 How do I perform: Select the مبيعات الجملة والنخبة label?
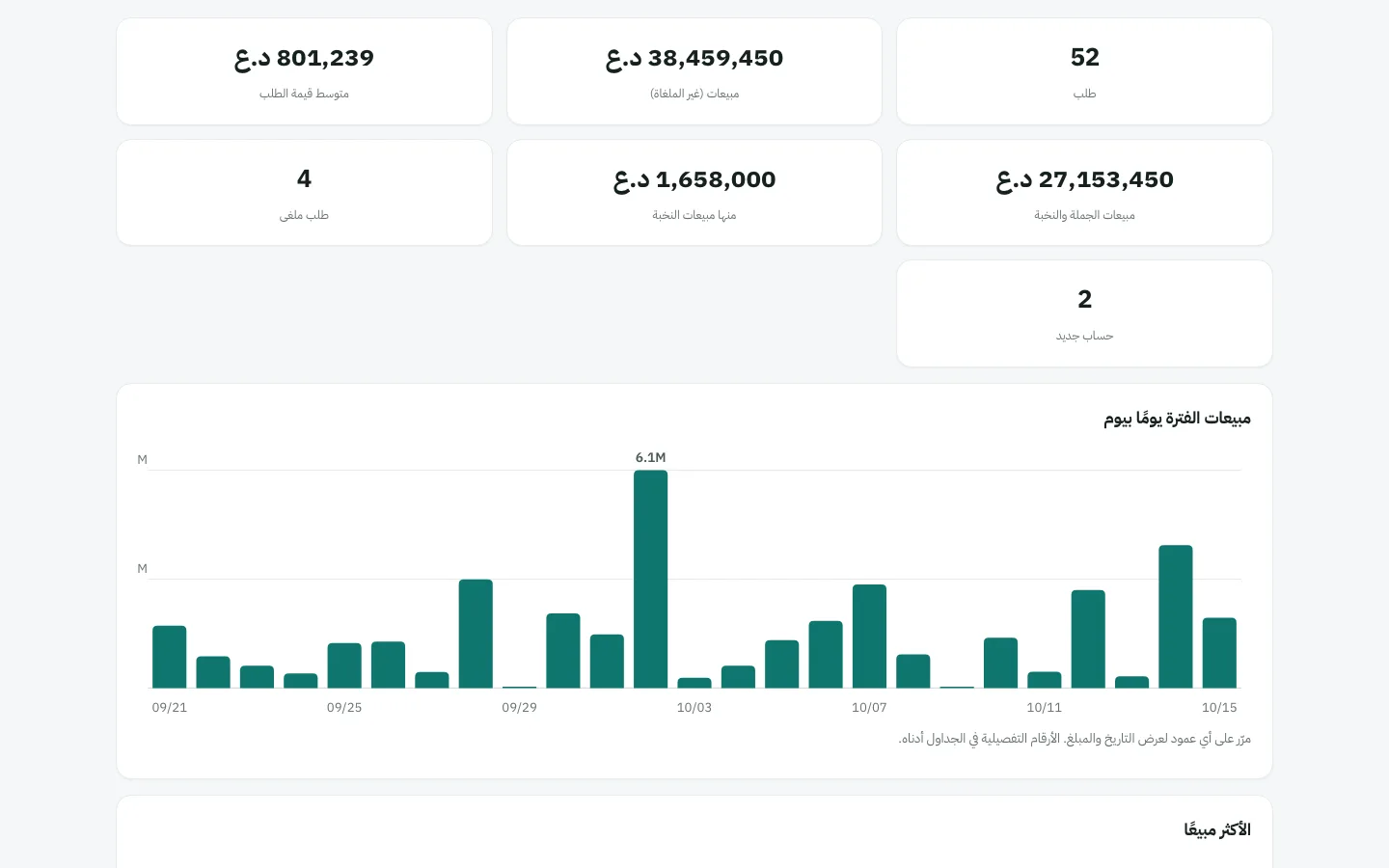click(1085, 215)
